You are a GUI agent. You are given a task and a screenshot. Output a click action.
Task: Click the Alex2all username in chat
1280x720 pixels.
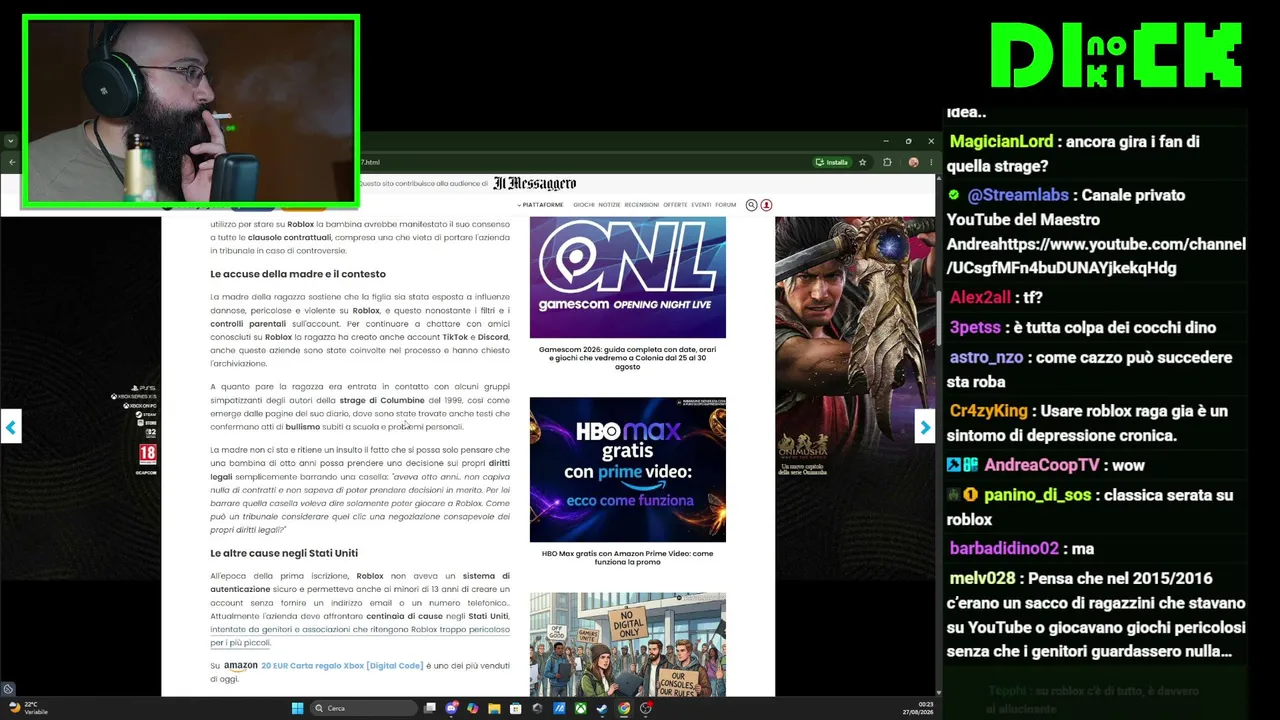point(980,298)
